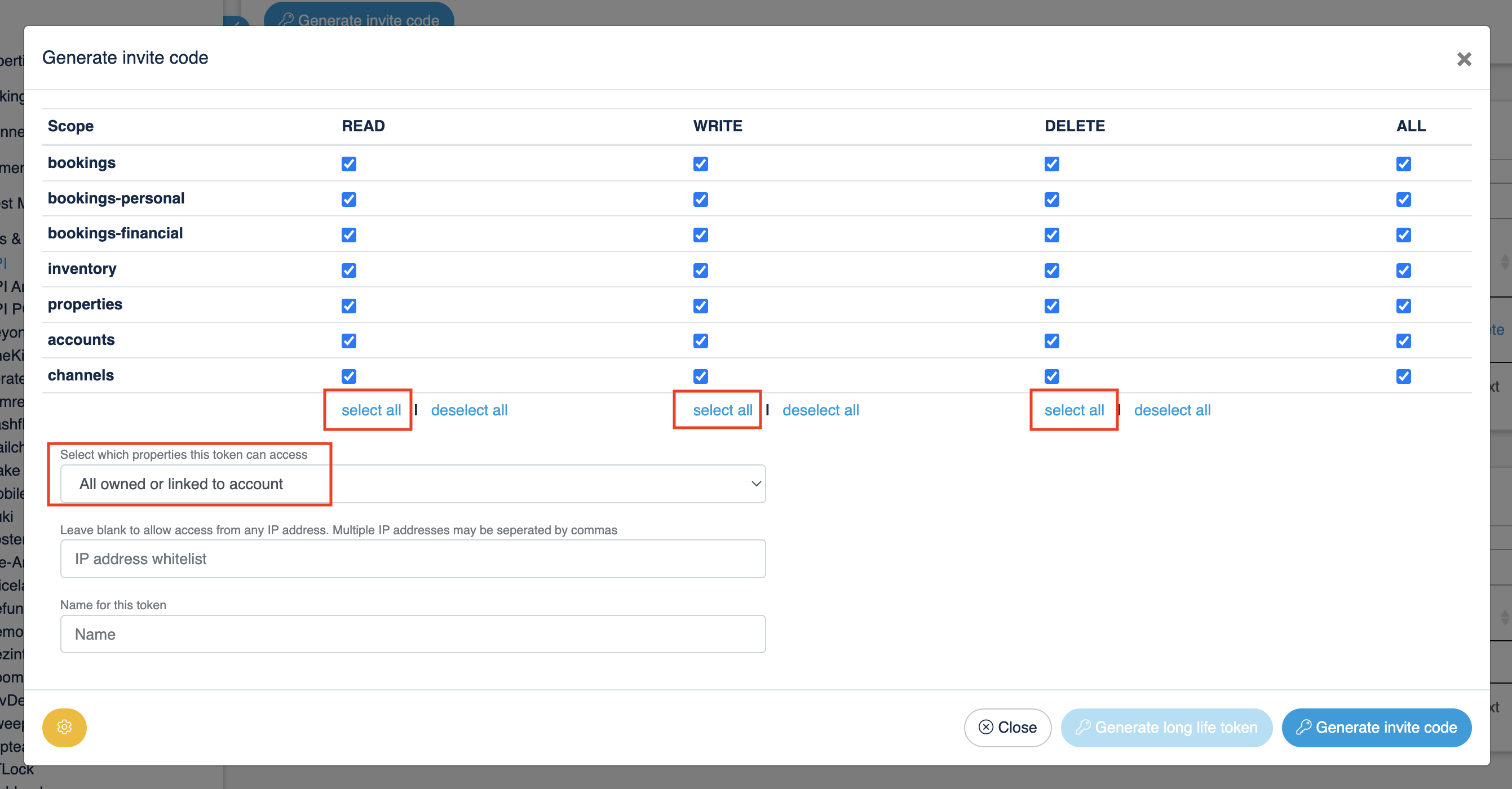
Task: Click Generate long life token button
Action: tap(1166, 728)
